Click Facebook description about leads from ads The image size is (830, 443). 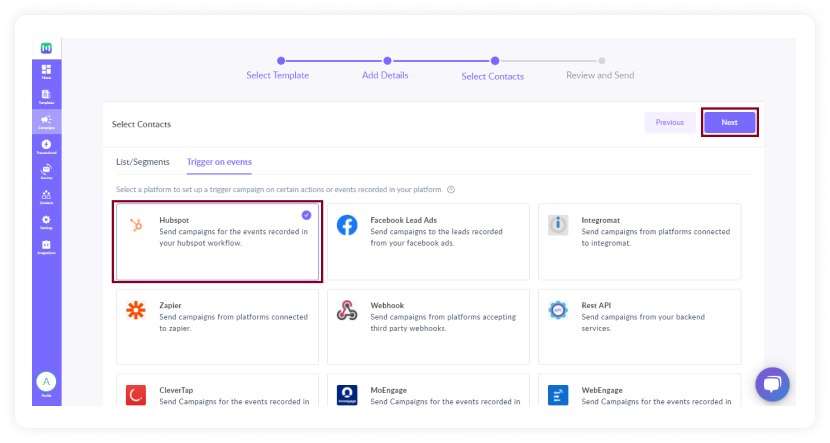(x=436, y=238)
